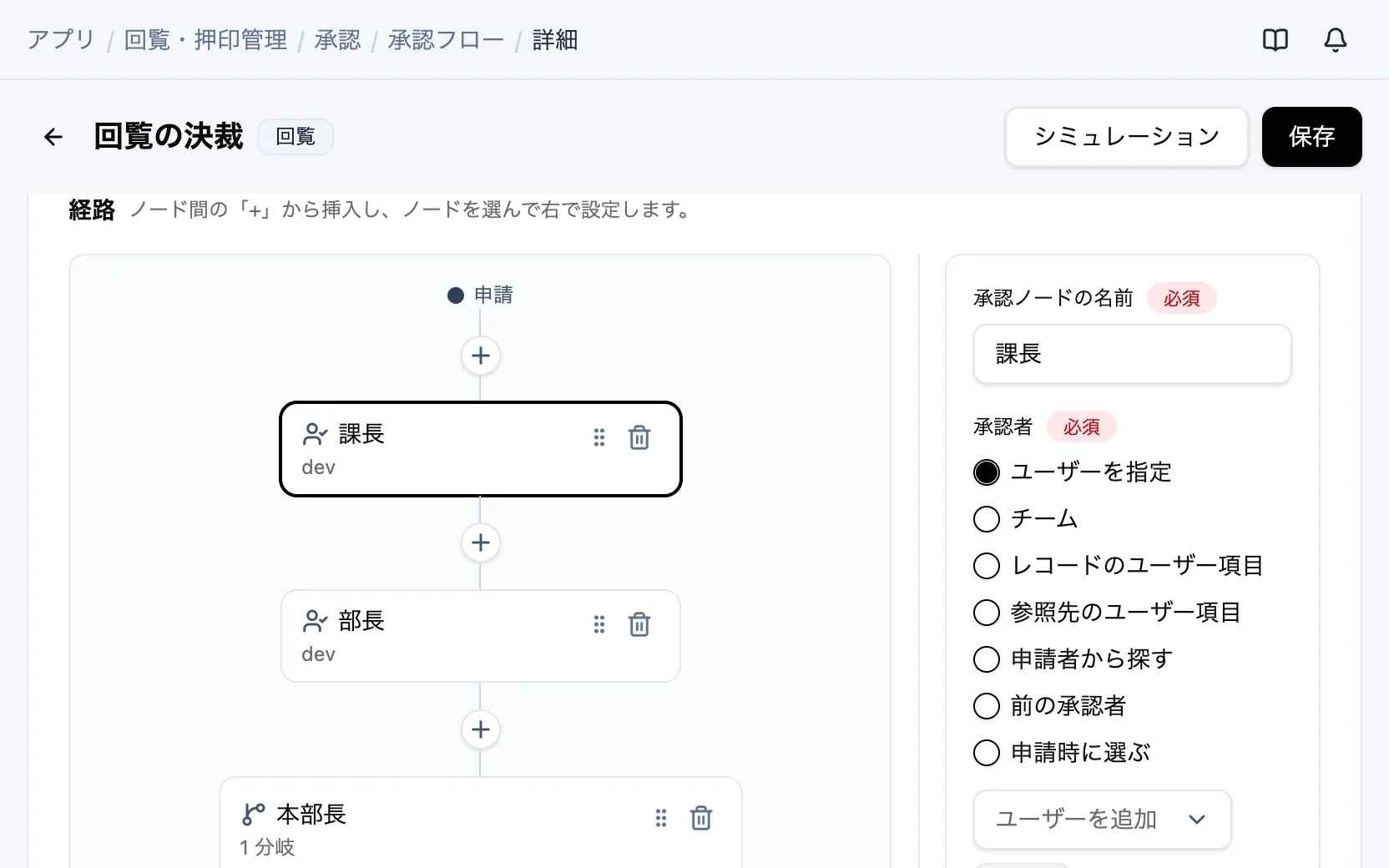The image size is (1389, 868).
Task: Delete the 部長 node with trash icon
Action: coord(639,624)
